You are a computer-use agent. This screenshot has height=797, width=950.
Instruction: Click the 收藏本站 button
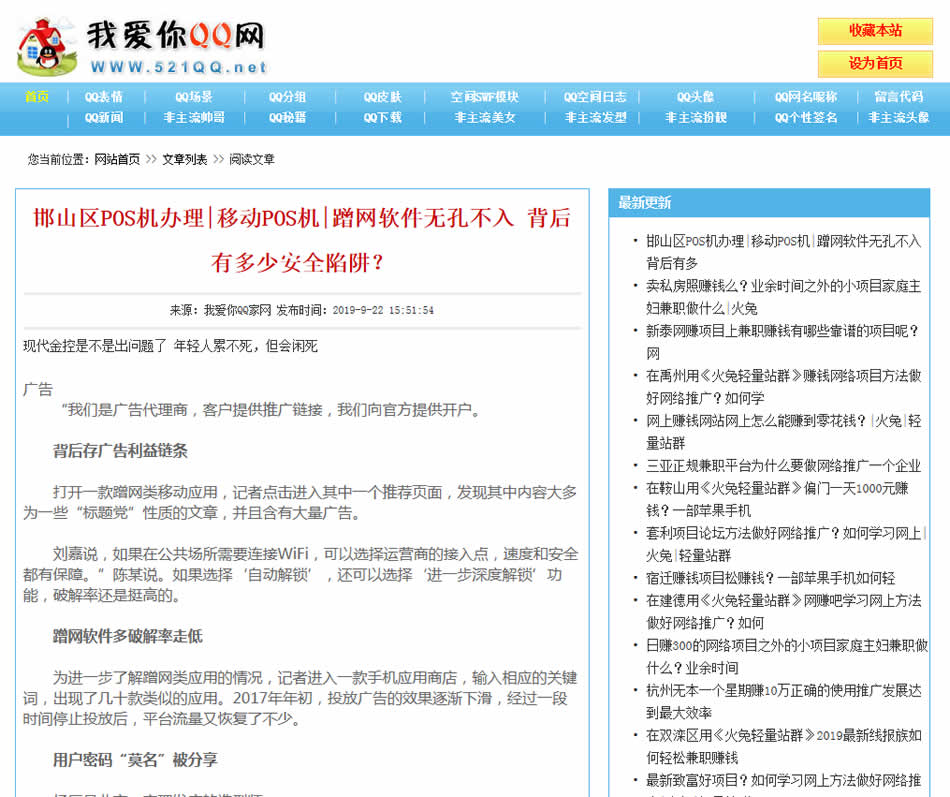(x=874, y=31)
